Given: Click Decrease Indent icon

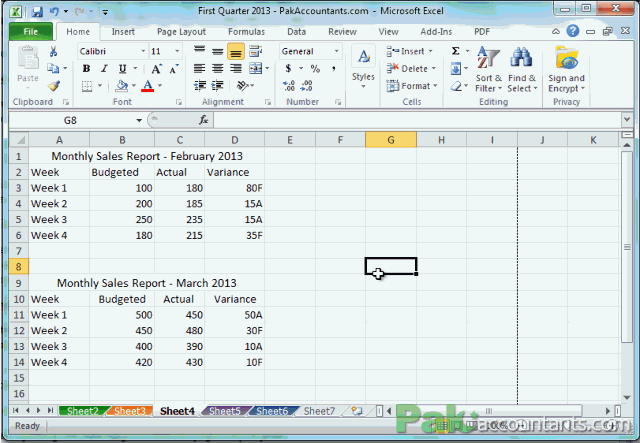Looking at the screenshot, I should pos(200,86).
